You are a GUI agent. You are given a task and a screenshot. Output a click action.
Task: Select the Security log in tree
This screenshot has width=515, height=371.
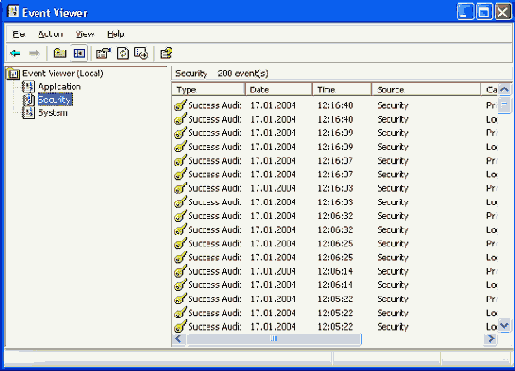tap(55, 99)
